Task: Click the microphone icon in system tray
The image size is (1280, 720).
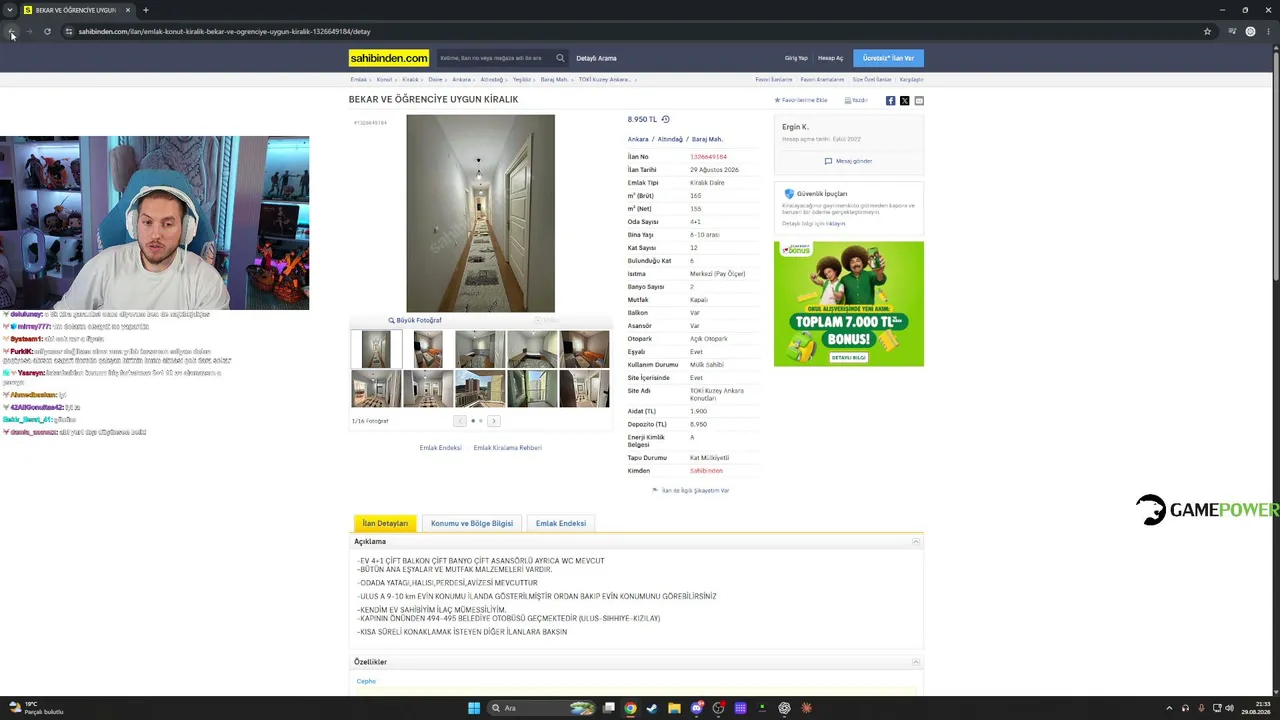Action: [x=1200, y=708]
